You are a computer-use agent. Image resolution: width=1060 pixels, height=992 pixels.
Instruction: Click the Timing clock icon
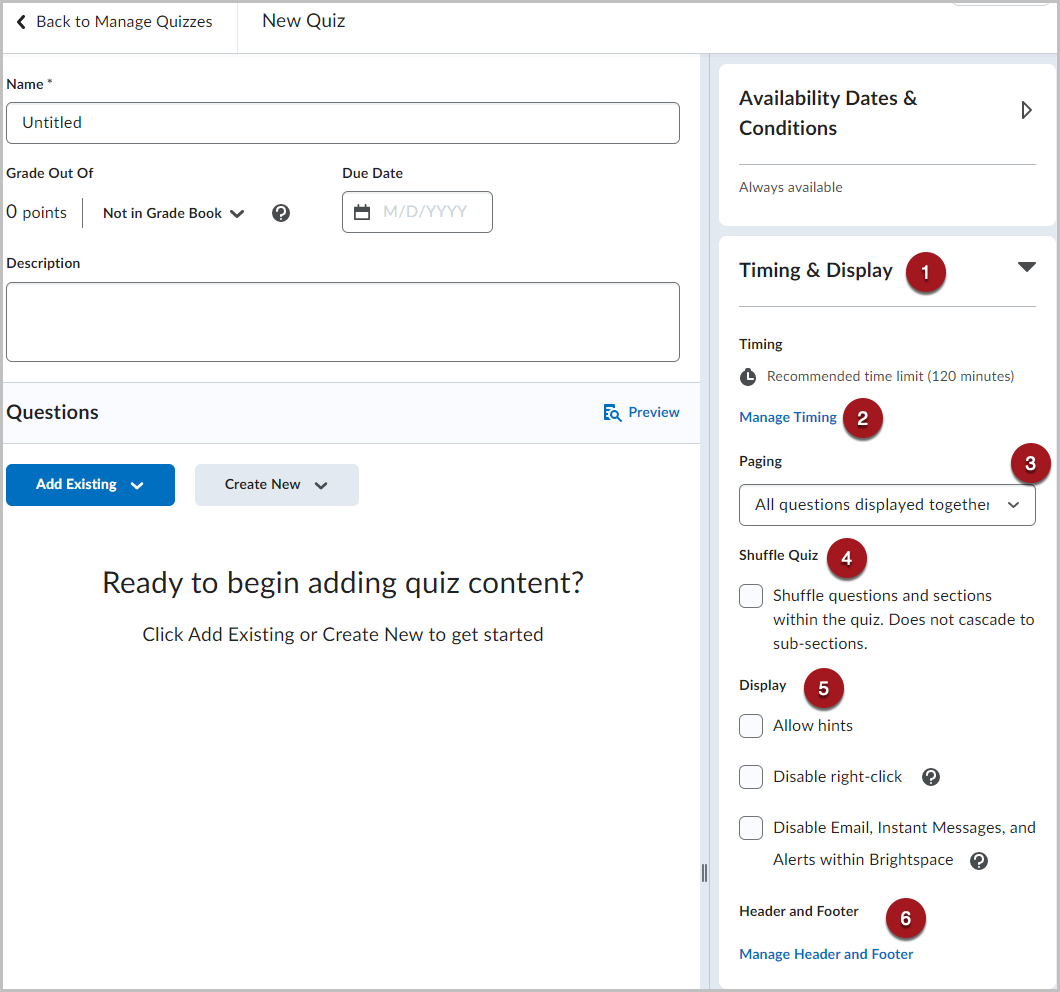pos(748,377)
